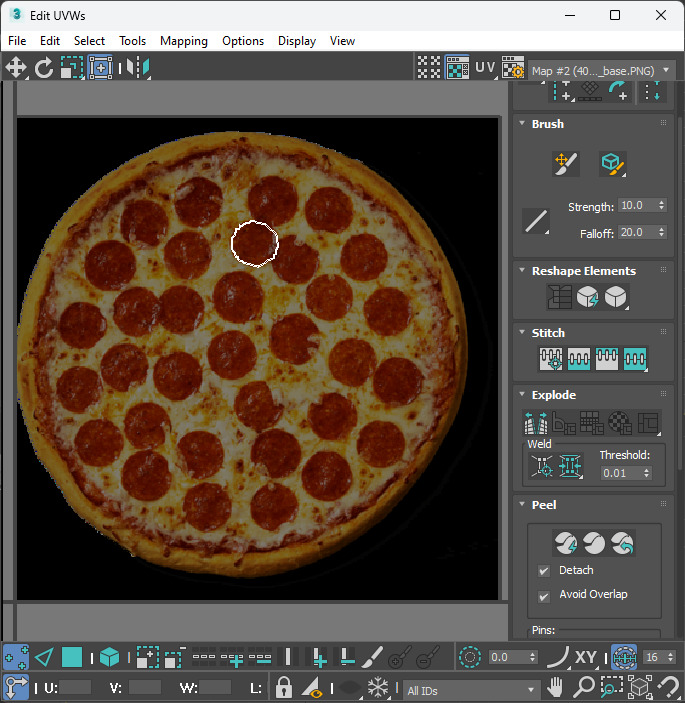
Task: Open the Tools menu
Action: (133, 41)
